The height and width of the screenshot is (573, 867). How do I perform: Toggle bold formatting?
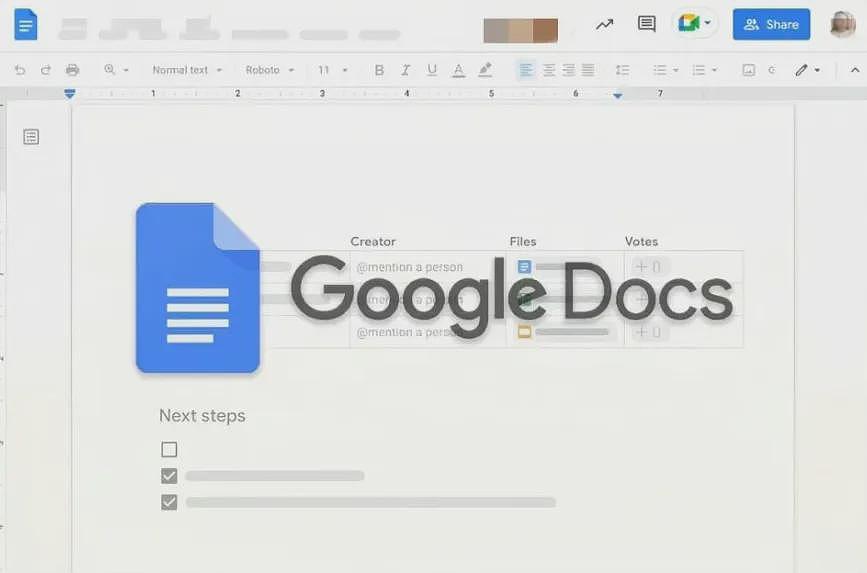[x=379, y=70]
